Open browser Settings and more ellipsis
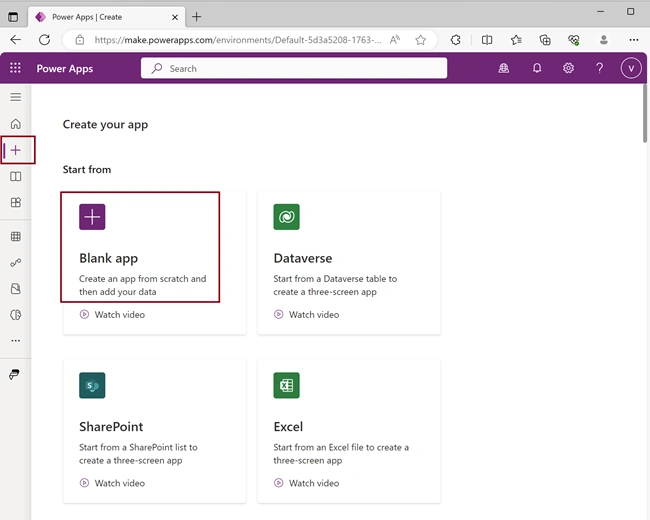This screenshot has height=520, width=650. point(633,40)
